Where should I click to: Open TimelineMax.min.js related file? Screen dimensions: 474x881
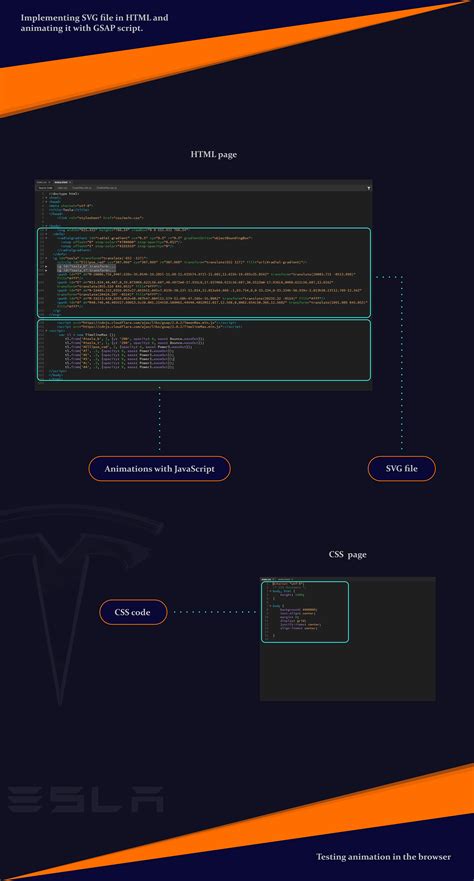point(106,188)
